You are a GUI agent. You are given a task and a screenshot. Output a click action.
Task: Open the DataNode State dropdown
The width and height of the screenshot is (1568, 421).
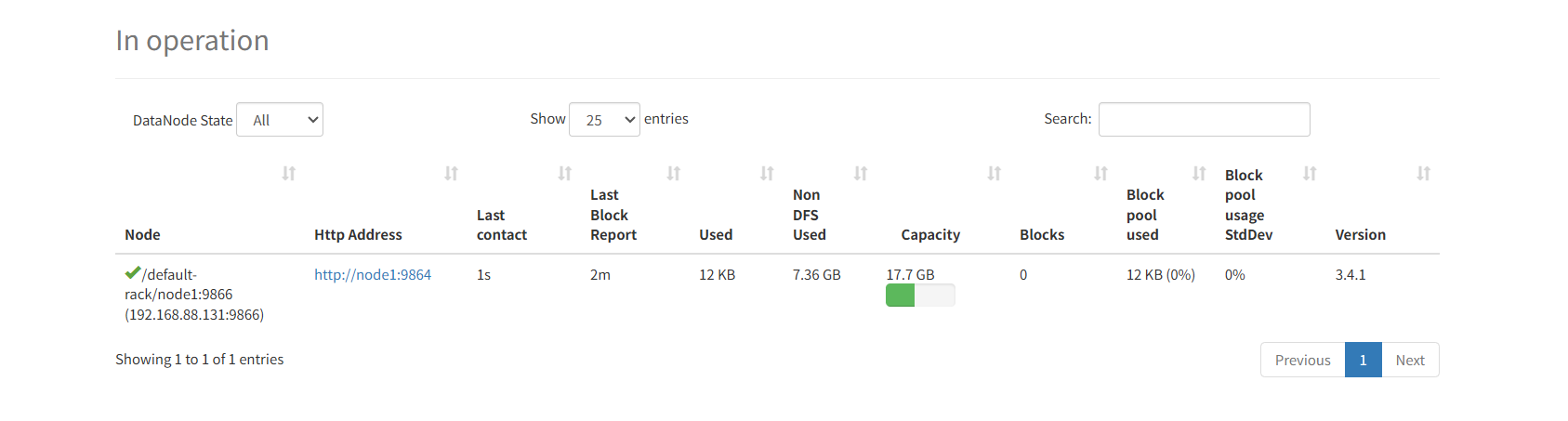coord(280,120)
